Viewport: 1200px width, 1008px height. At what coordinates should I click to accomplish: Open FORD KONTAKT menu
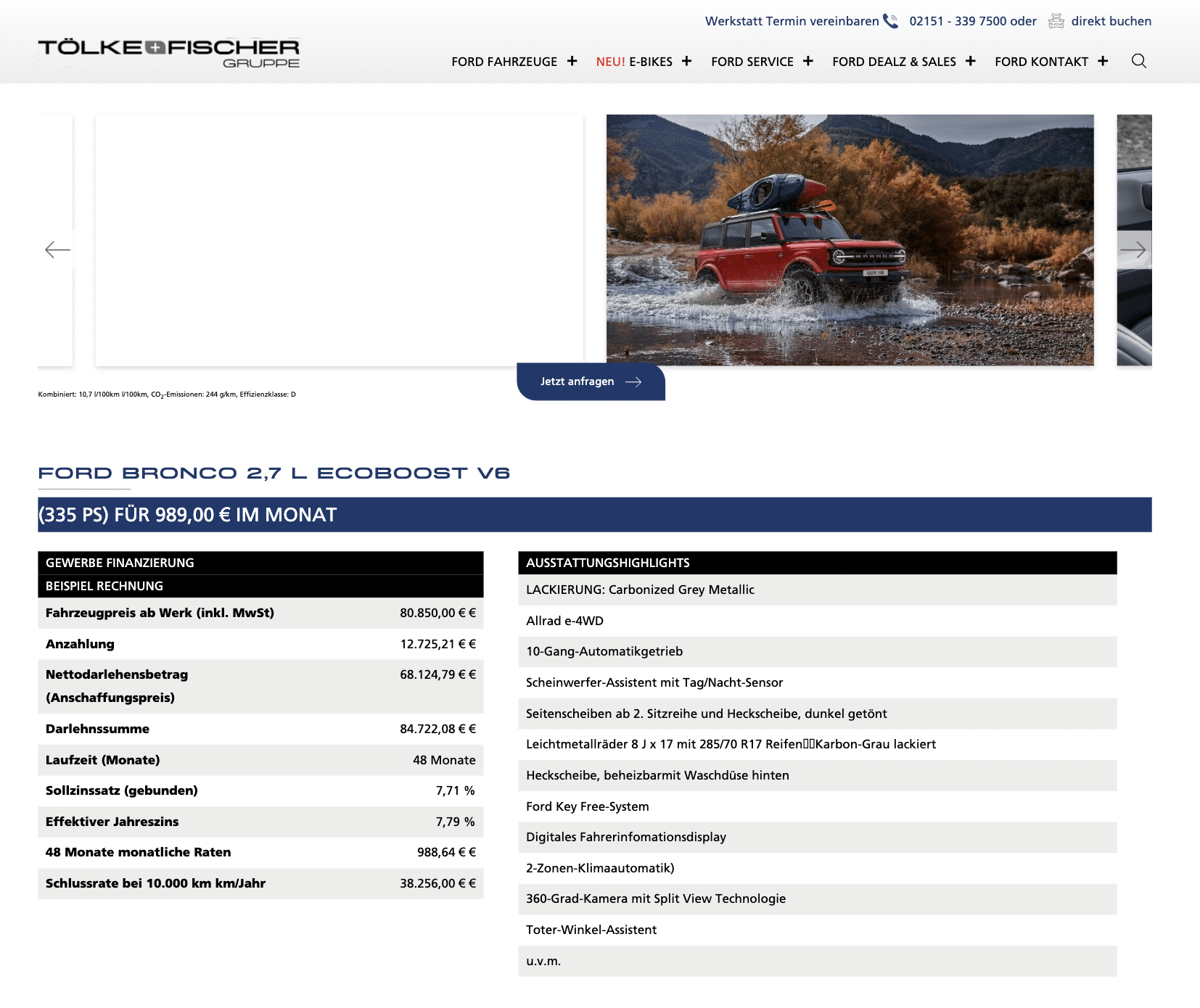tap(1041, 62)
